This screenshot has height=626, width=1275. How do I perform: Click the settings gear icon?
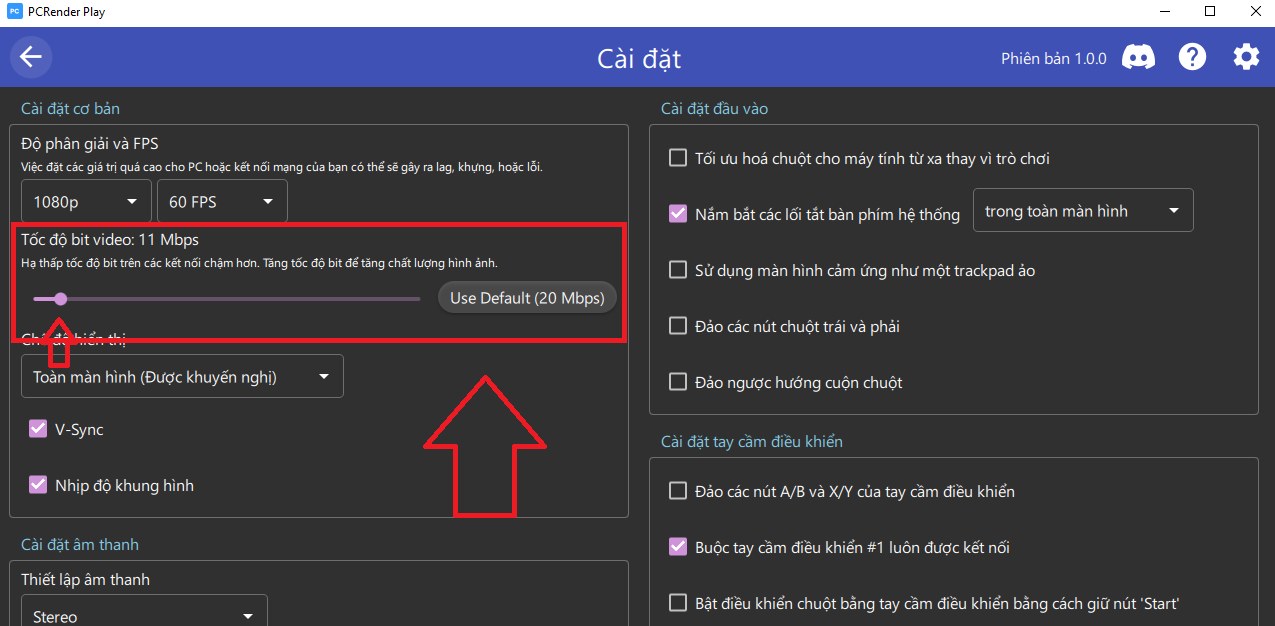[1246, 57]
